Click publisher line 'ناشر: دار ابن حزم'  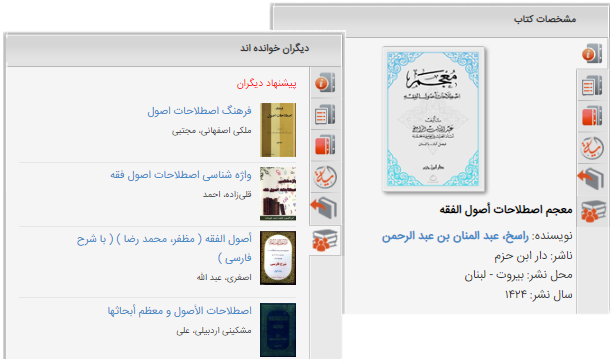click(x=533, y=256)
